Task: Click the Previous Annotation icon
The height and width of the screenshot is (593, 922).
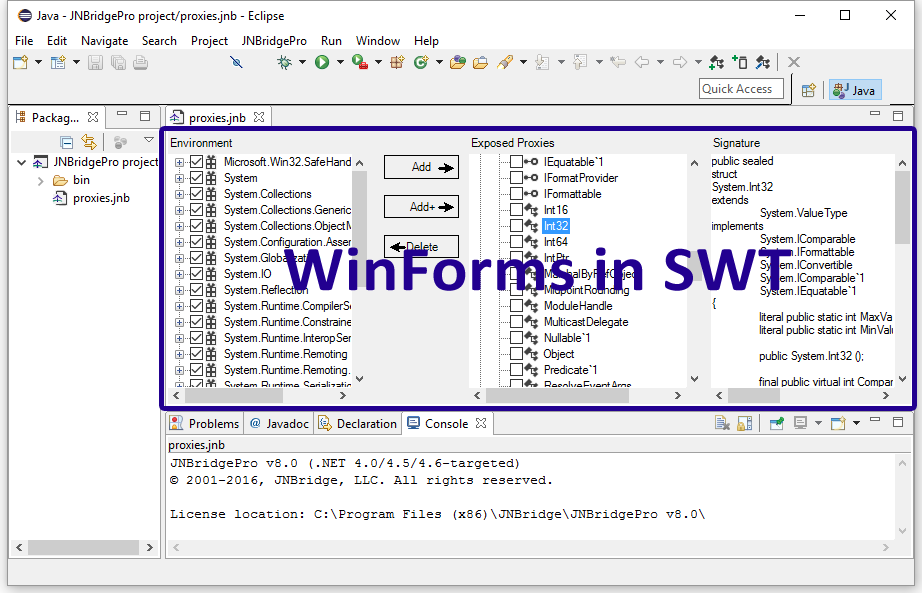Action: point(580,62)
